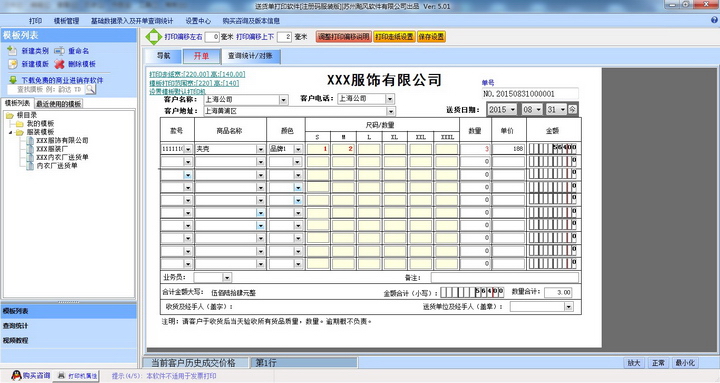This screenshot has height=383, width=720.
Task: Click the 查找模板 search field
Action: point(46,89)
